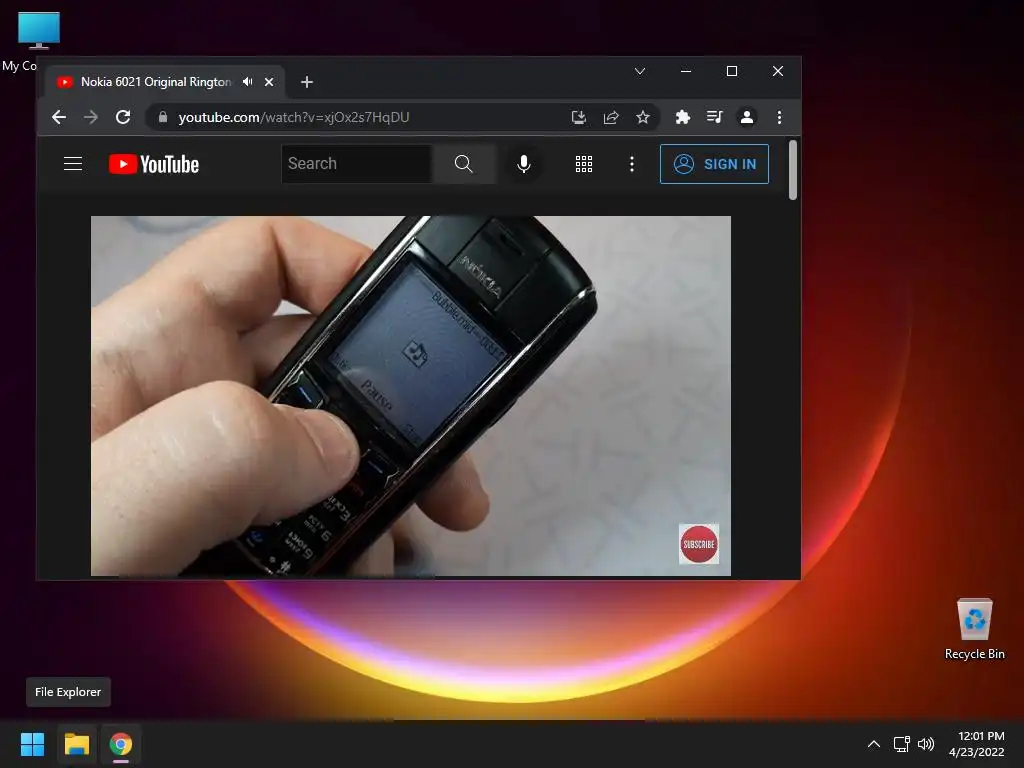Select the Recycle Bin desktop icon
Image resolution: width=1024 pixels, height=768 pixels.
974,629
